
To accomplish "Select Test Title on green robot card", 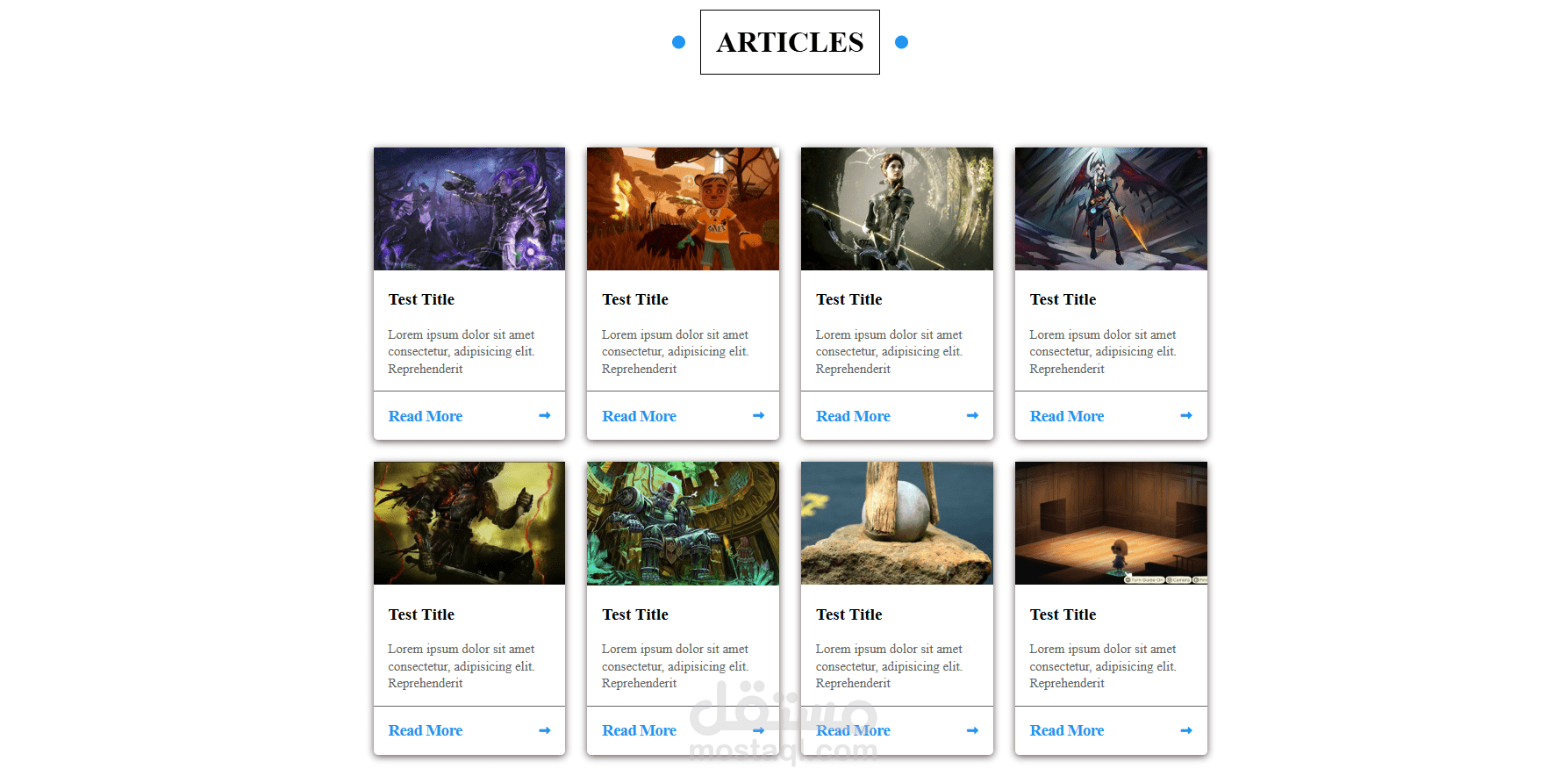I will pos(635,614).
